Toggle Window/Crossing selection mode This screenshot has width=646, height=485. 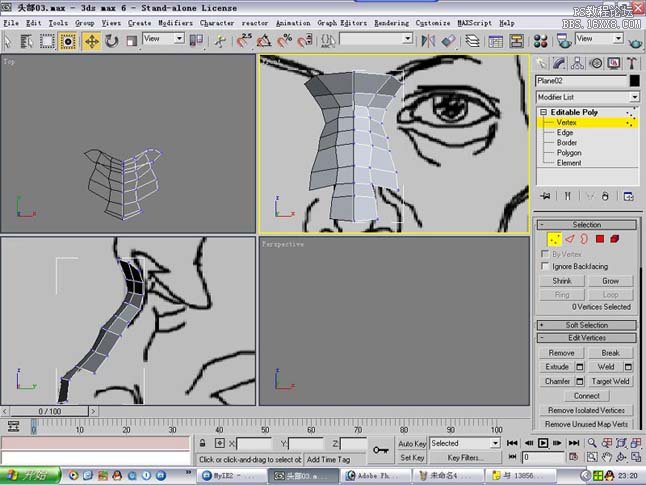point(68,41)
